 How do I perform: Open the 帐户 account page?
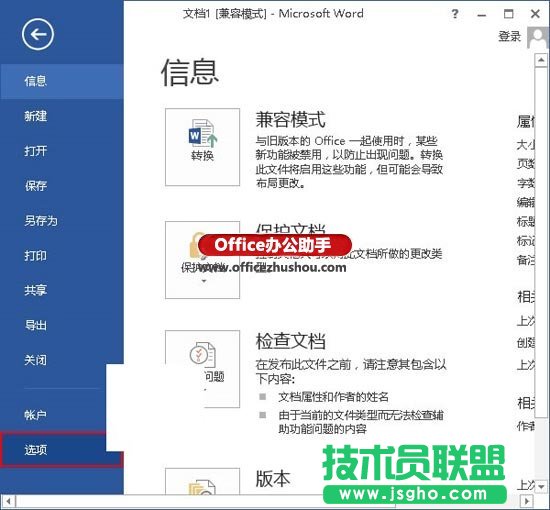(x=53, y=415)
